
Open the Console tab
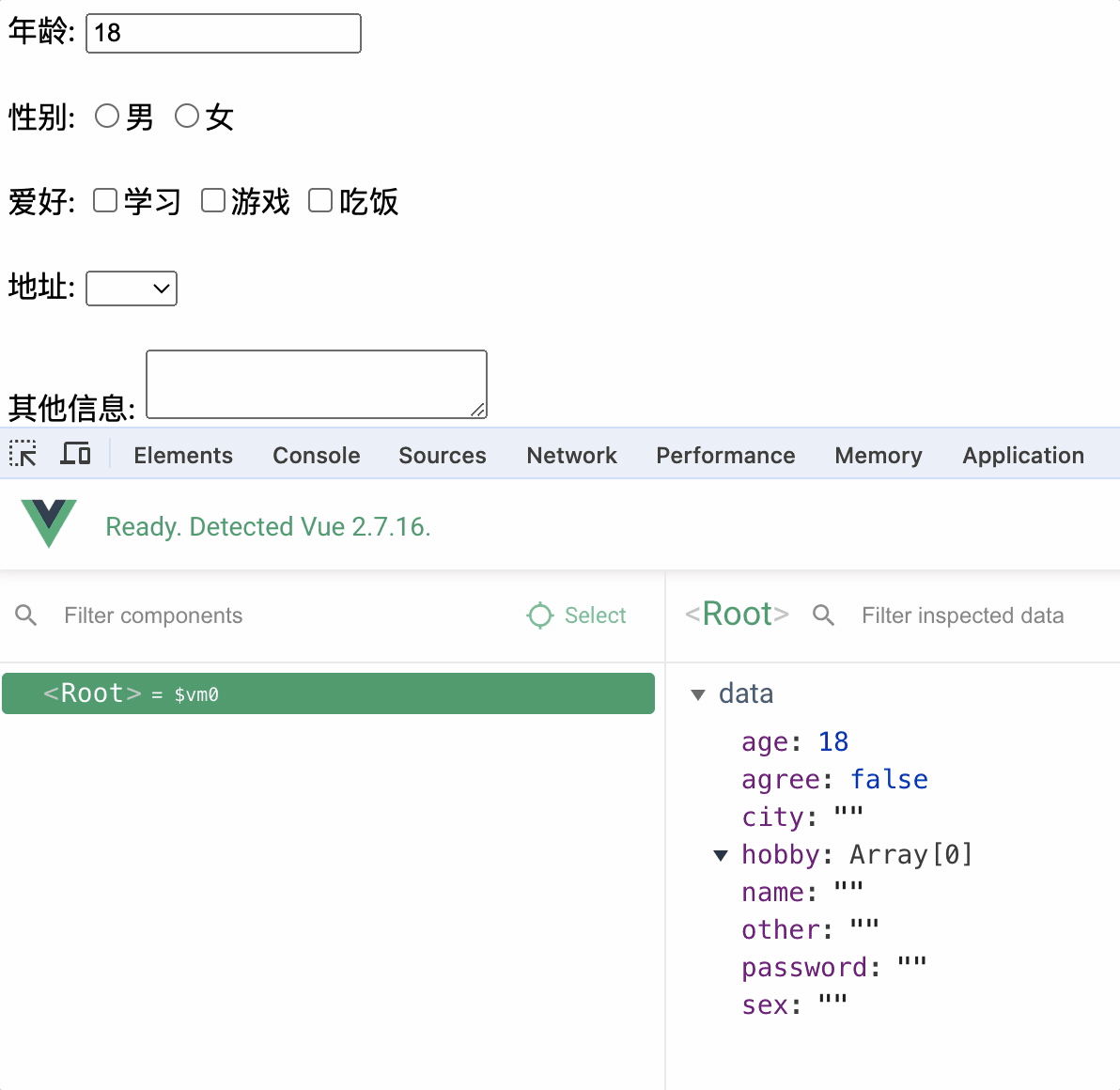(317, 455)
